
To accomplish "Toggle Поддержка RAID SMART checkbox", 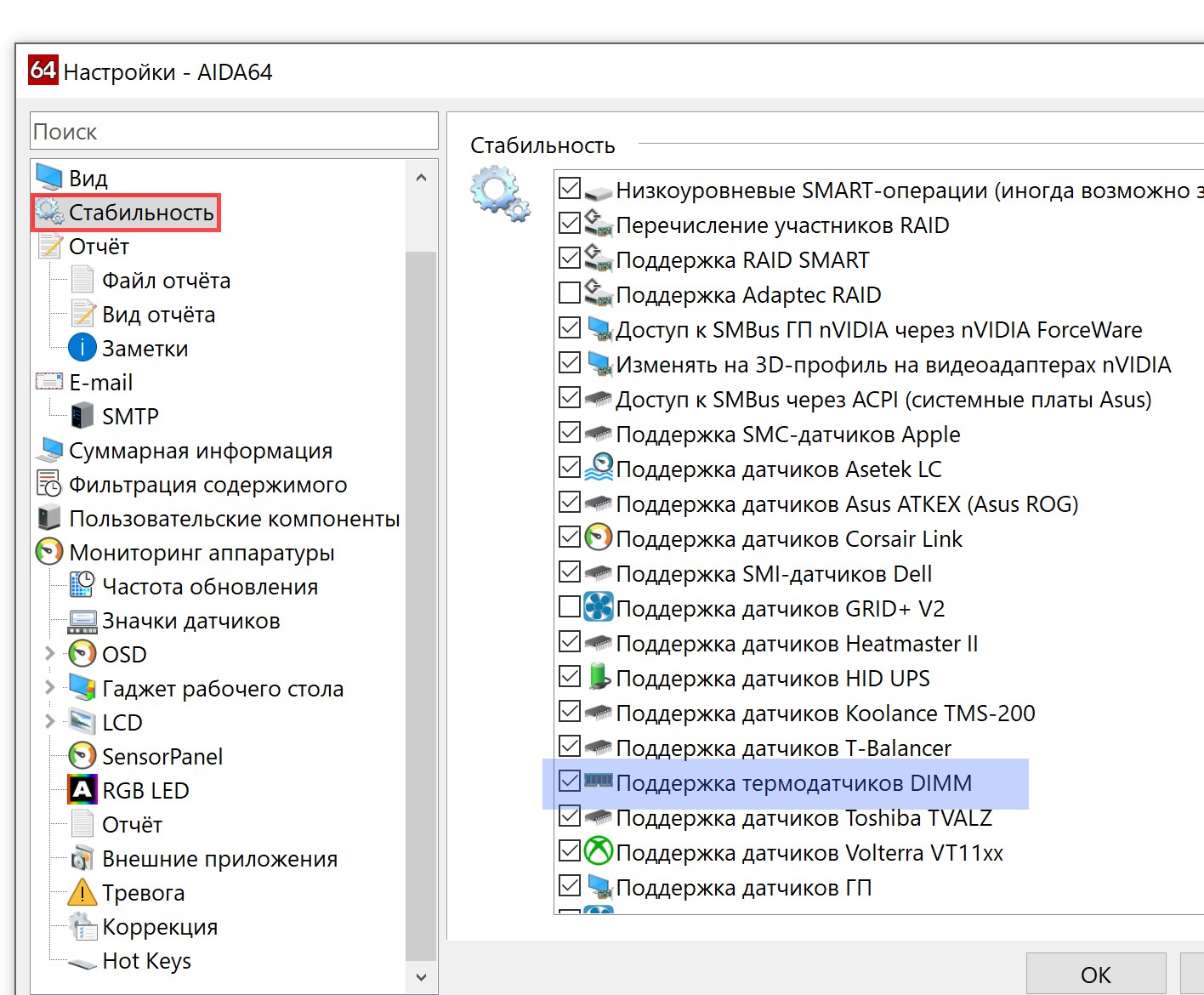I will click(570, 259).
